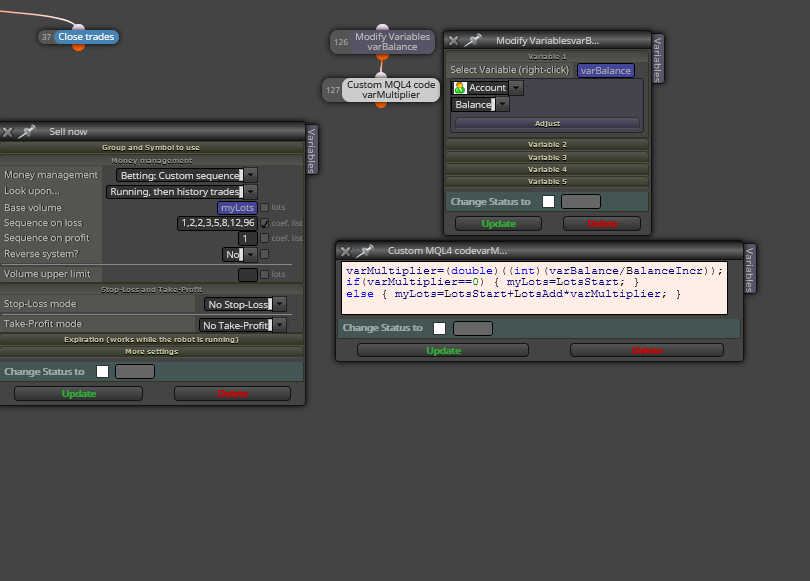
Task: Expand Variable 3 section
Action: coord(547,158)
